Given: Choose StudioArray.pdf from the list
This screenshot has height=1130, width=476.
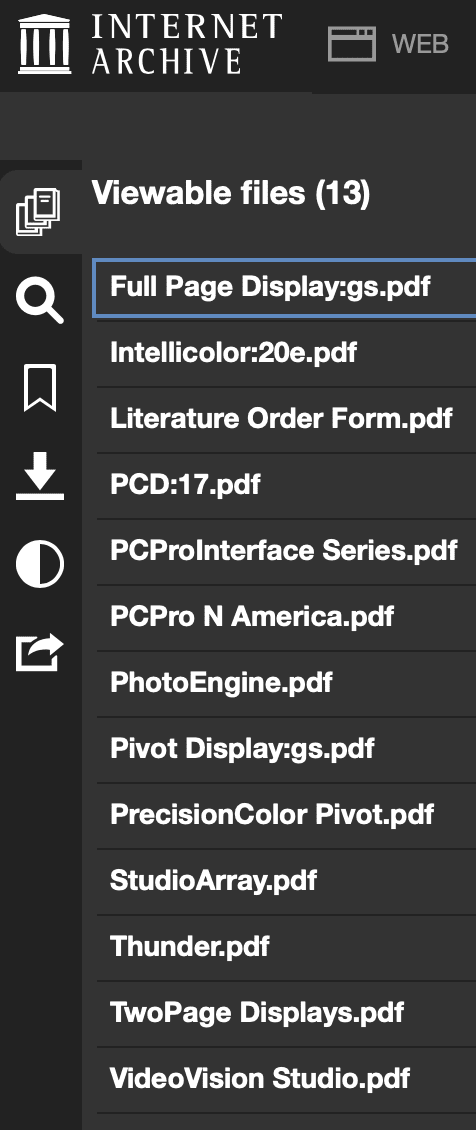Looking at the screenshot, I should [286, 881].
